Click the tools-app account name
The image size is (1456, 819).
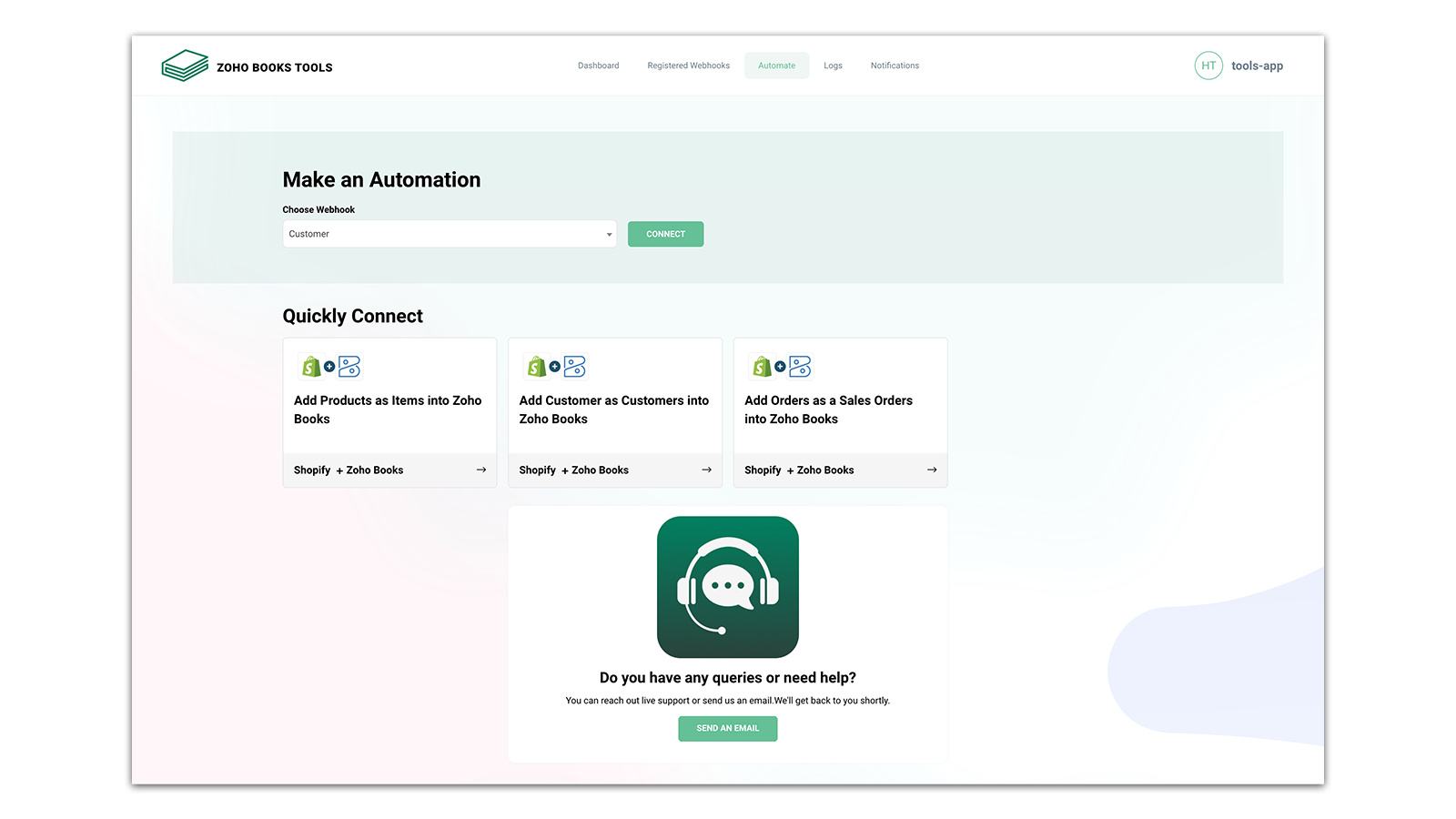tap(1257, 66)
